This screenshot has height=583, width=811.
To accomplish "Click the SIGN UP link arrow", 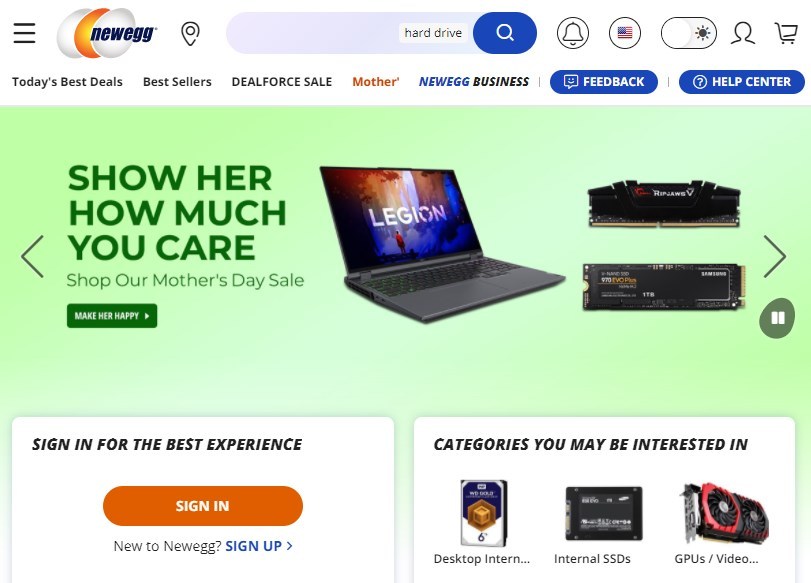I will tap(290, 546).
